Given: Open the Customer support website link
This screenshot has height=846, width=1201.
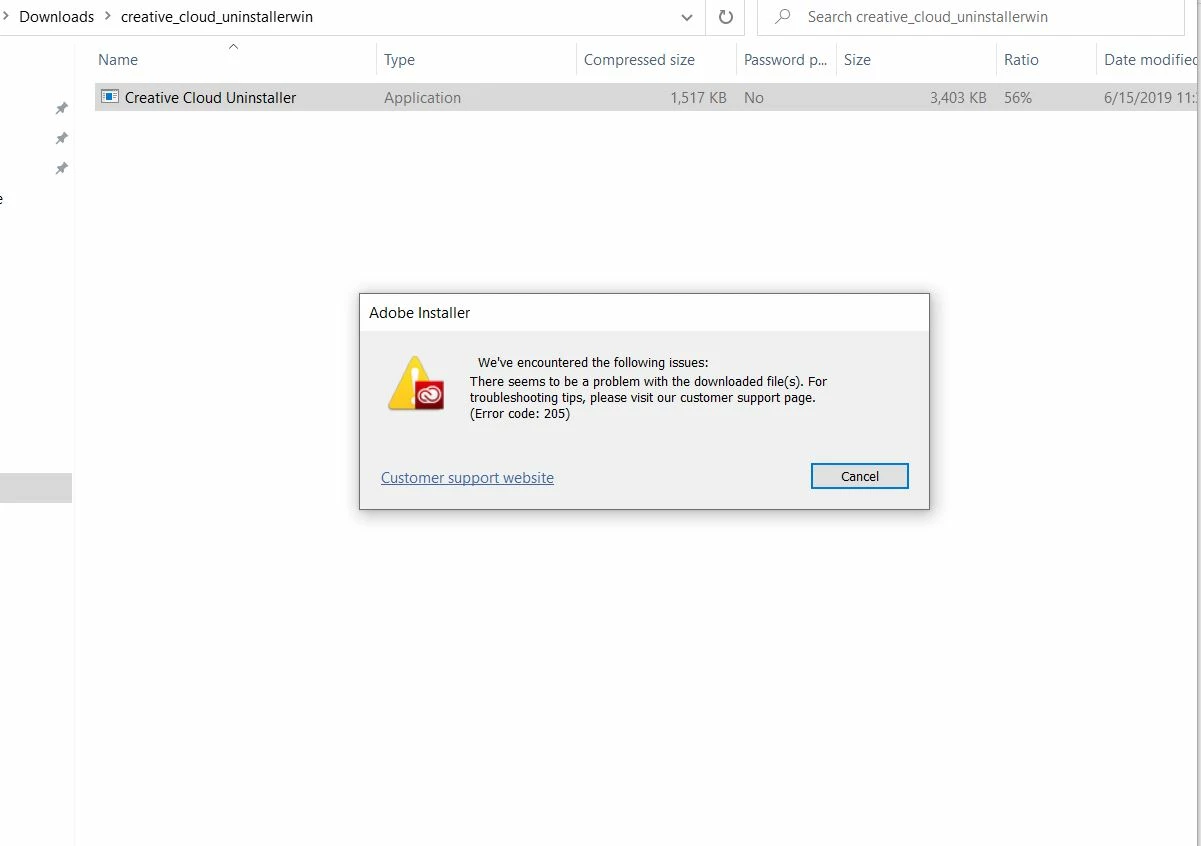Looking at the screenshot, I should [x=467, y=478].
